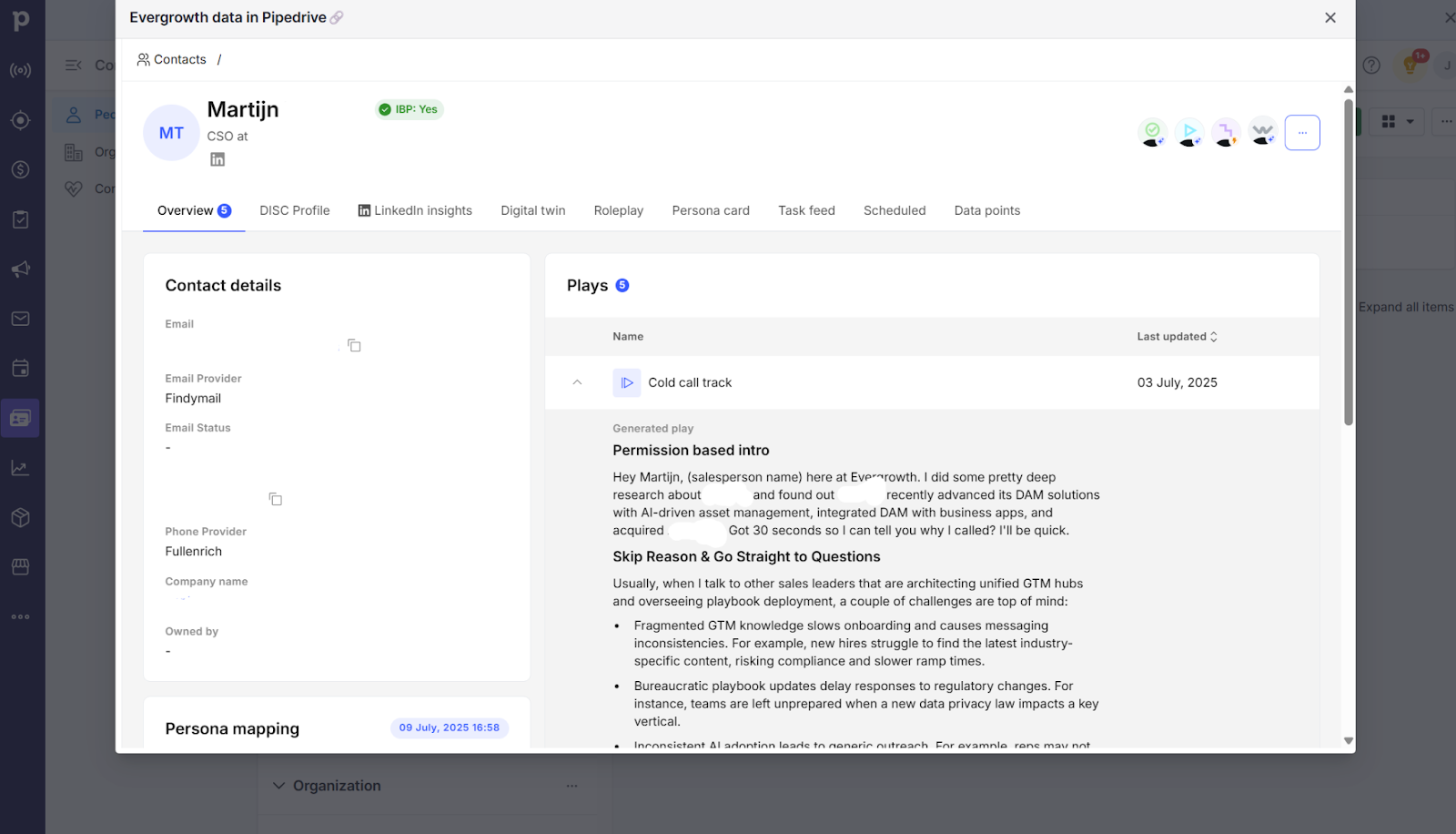Open the Calendar activities icon in sidebar

pyautogui.click(x=20, y=368)
